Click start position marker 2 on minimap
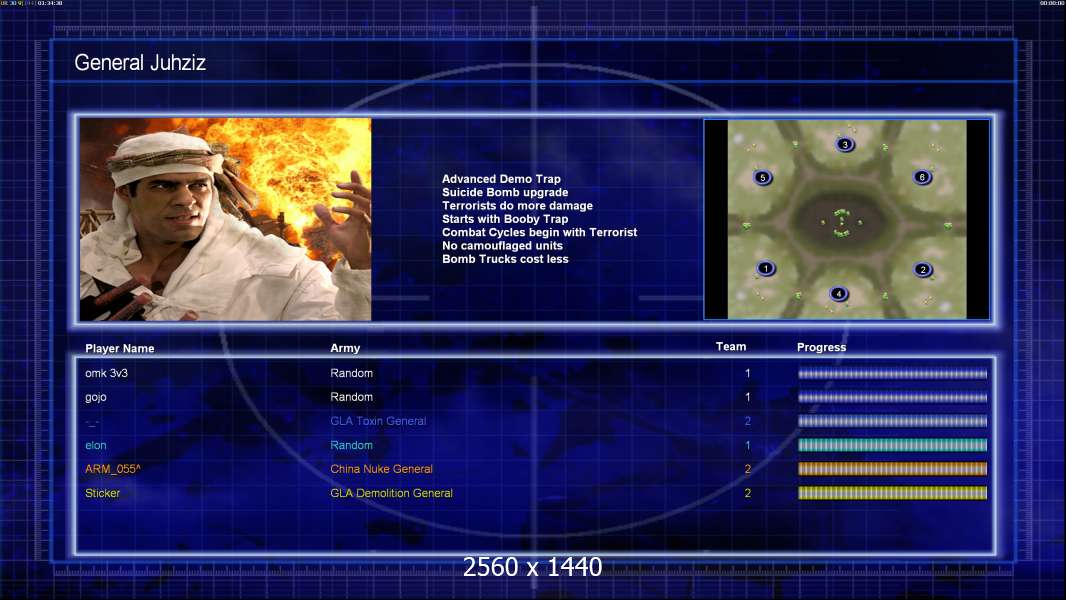This screenshot has height=600, width=1066. 923,269
